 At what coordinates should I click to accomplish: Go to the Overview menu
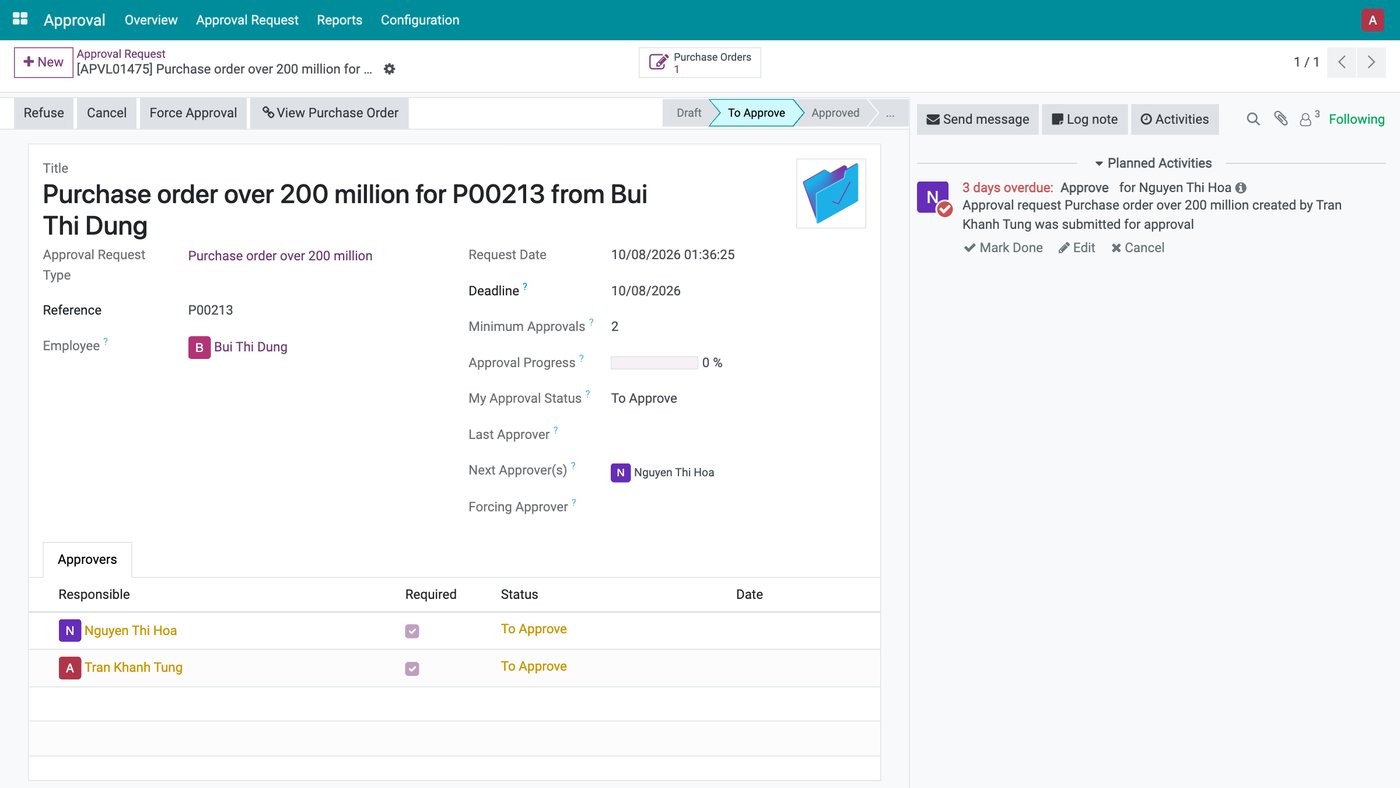(x=151, y=20)
